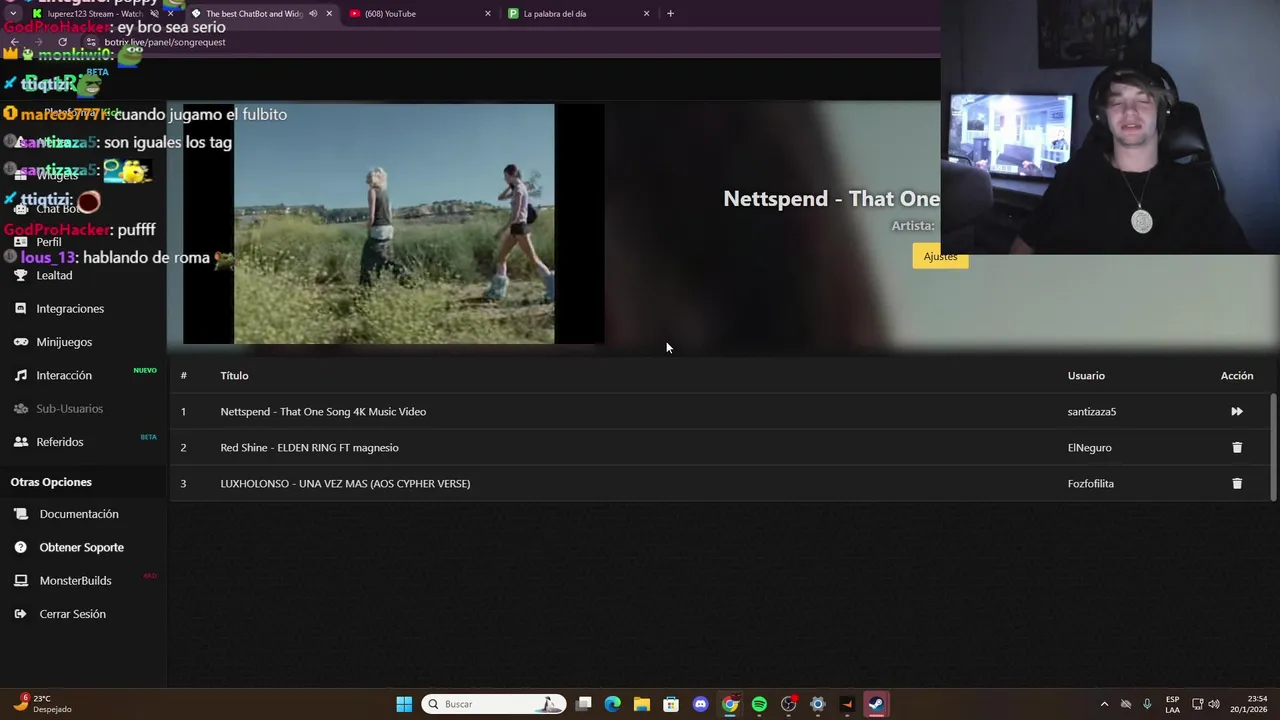Click the queue table scrollbar
This screenshot has height=720, width=1280.
(x=1273, y=447)
